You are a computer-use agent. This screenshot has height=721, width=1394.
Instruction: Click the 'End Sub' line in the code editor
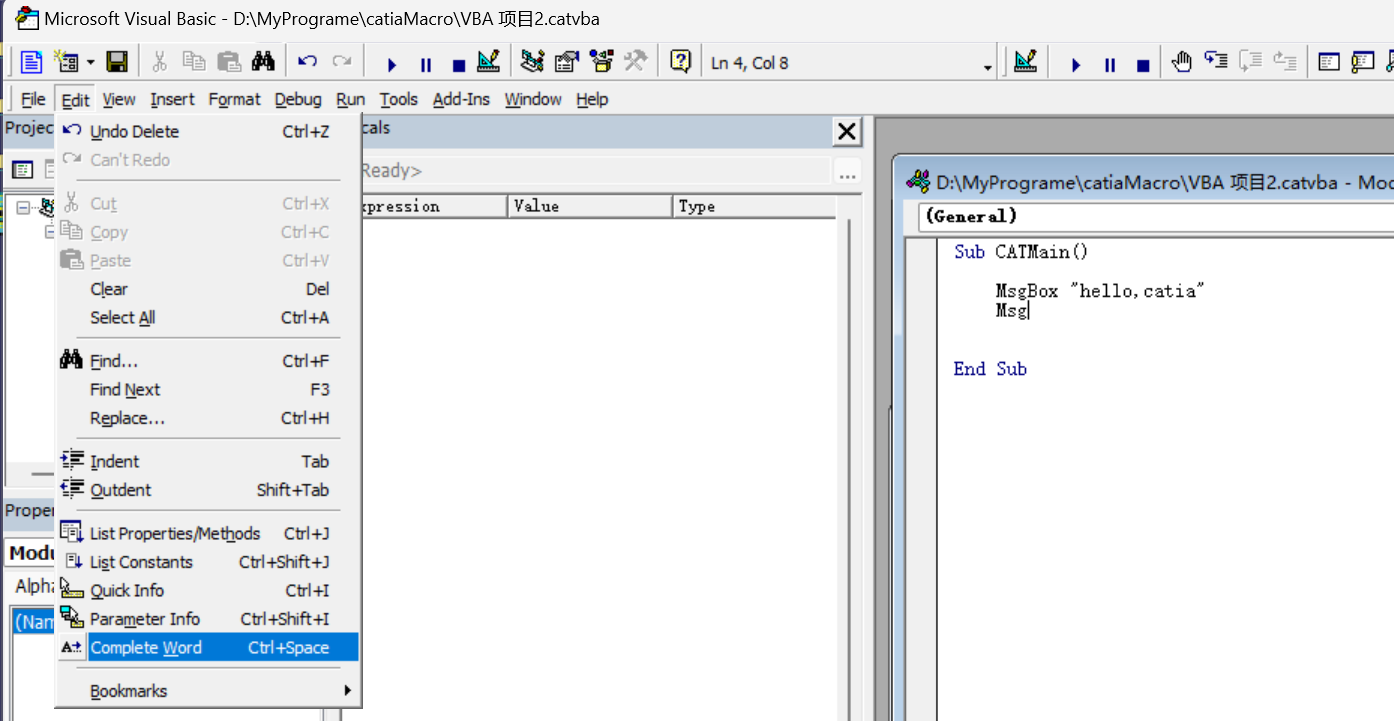990,369
